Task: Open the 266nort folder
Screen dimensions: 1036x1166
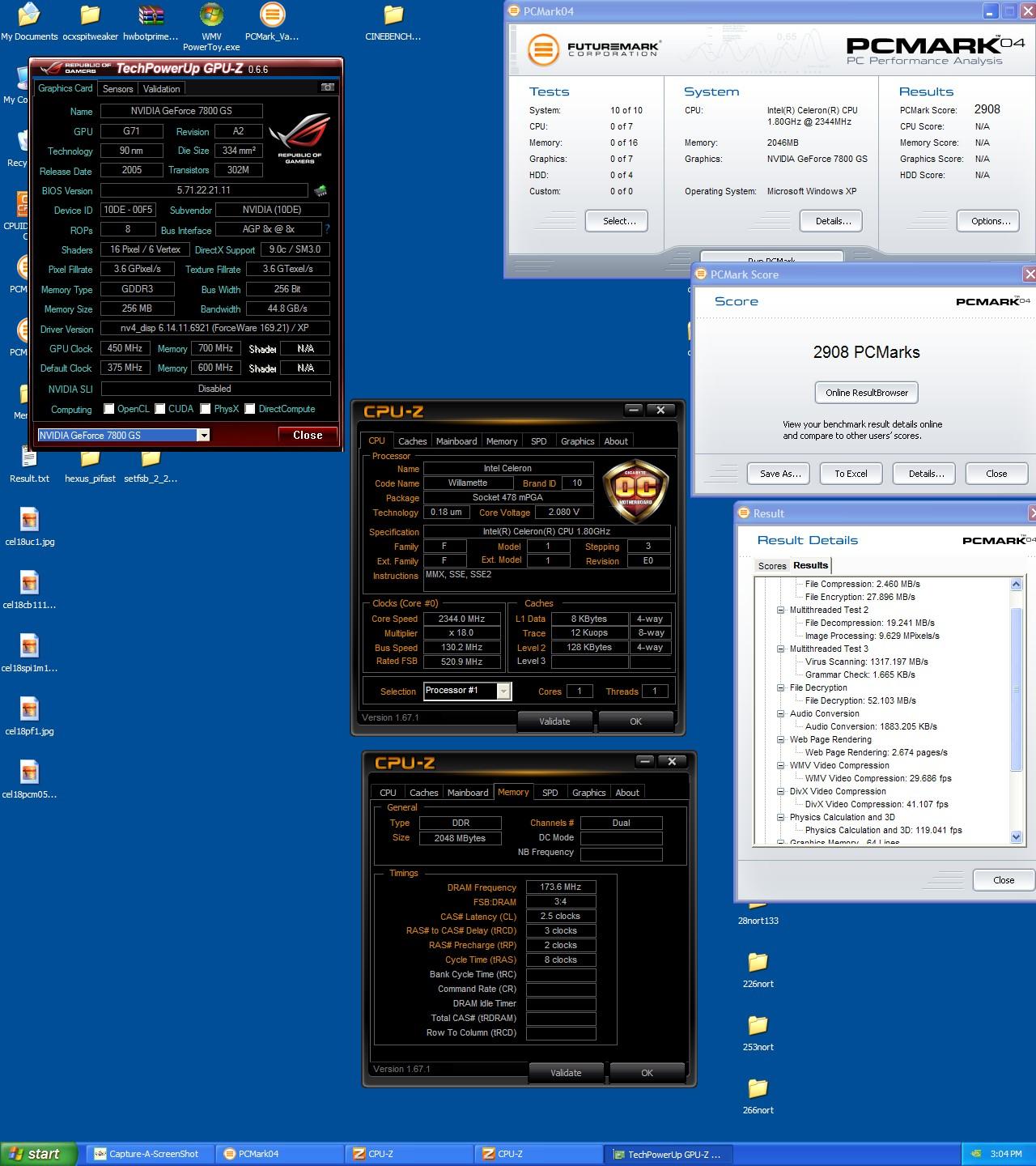Action: click(758, 1096)
